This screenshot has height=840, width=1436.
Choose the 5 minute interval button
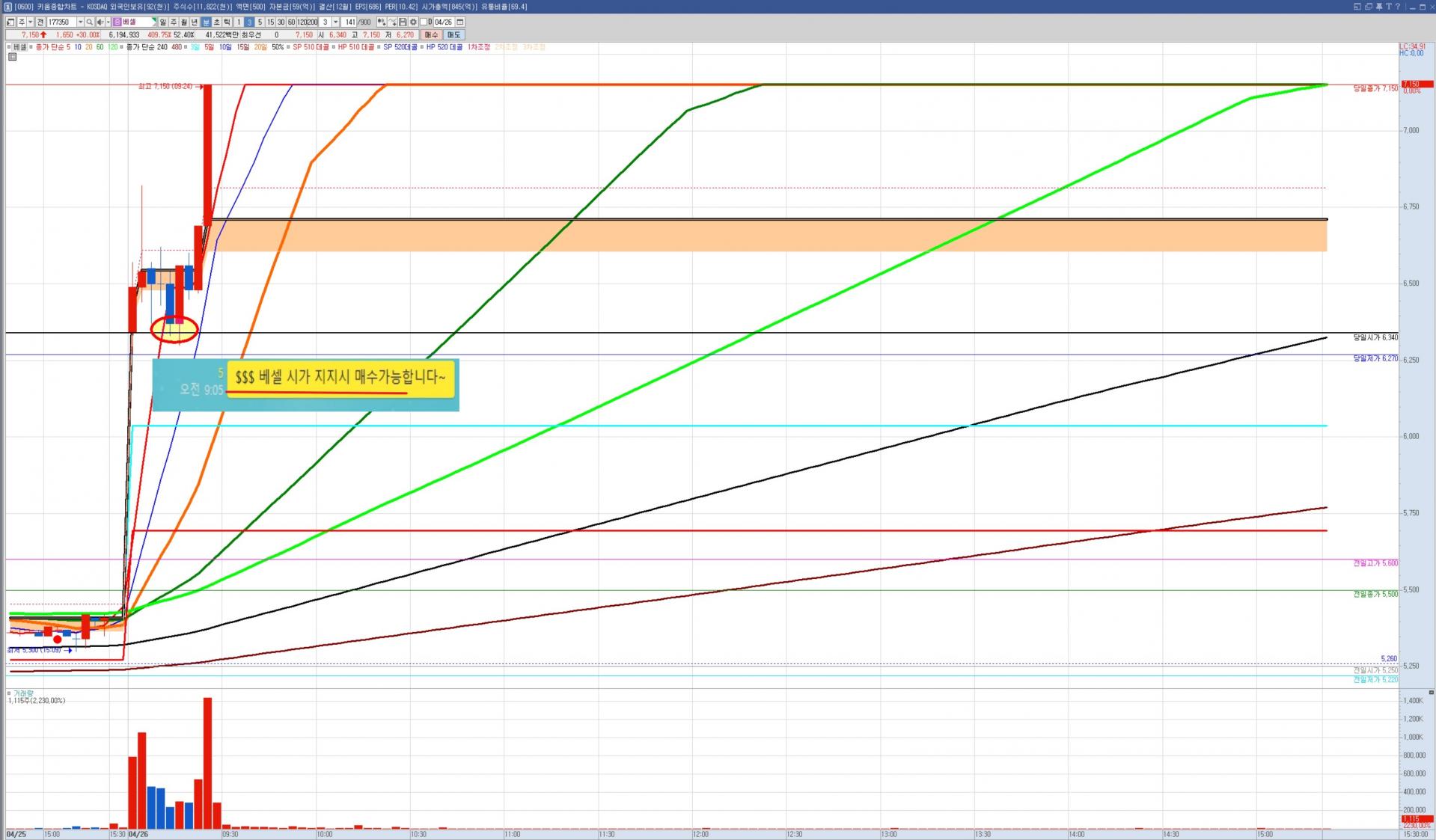(260, 22)
